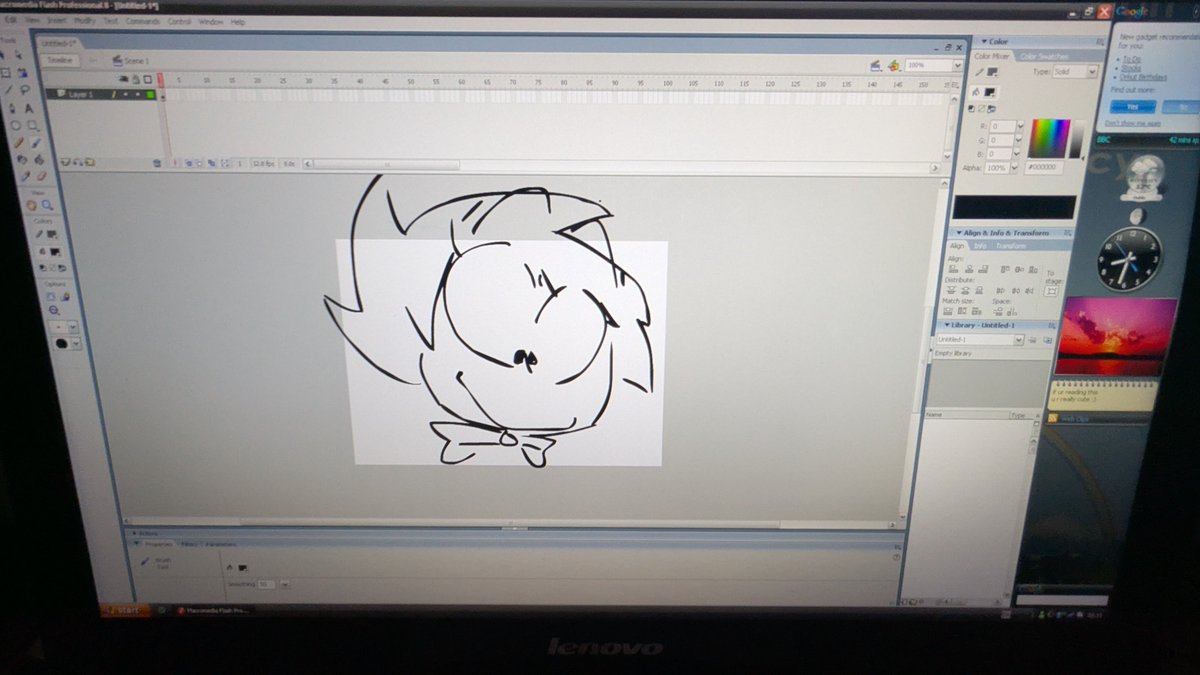Toggle Edit Multiple Frames button
Image resolution: width=1200 pixels, height=675 pixels.
tap(211, 162)
